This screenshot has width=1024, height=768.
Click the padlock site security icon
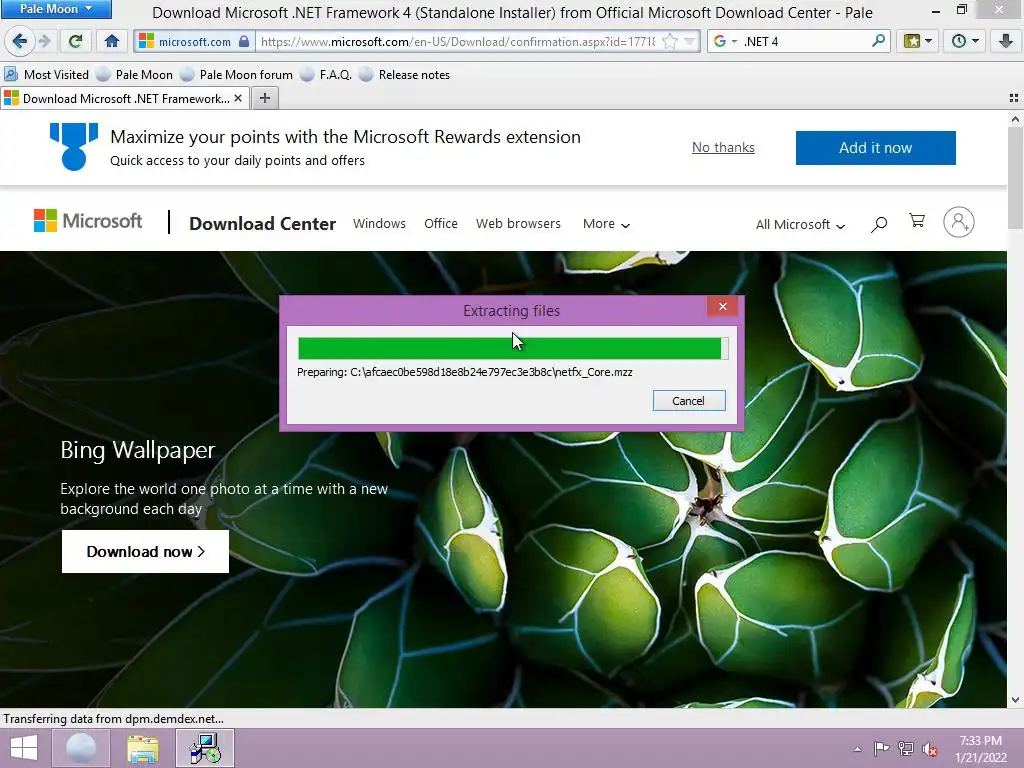[x=244, y=41]
